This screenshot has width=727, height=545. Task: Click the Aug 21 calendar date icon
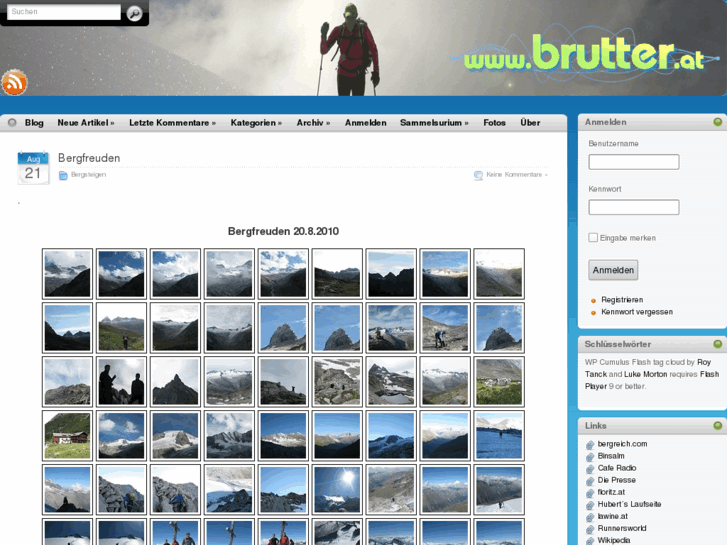pyautogui.click(x=33, y=167)
